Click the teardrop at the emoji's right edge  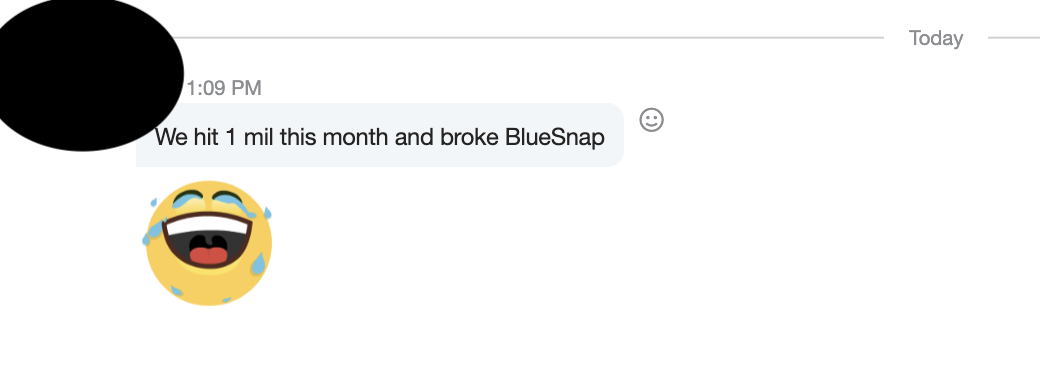click(x=257, y=263)
